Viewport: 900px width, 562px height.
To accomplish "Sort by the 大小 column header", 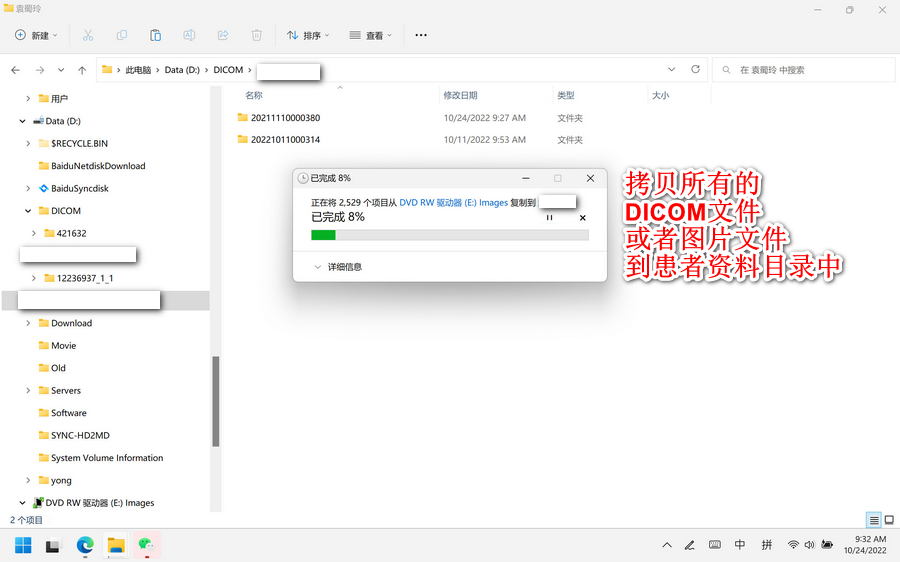I will [x=661, y=95].
